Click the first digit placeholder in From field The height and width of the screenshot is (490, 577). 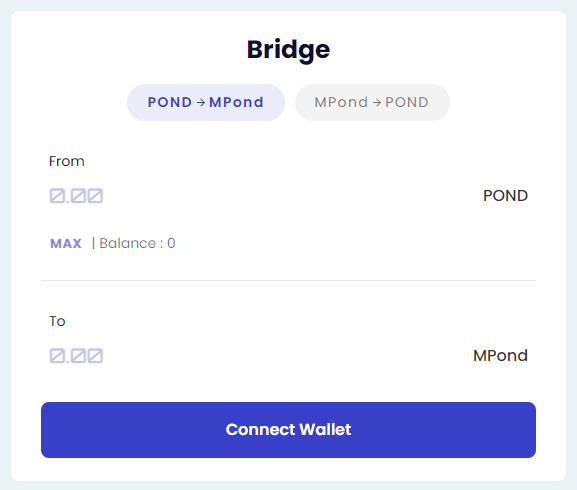pyautogui.click(x=57, y=196)
